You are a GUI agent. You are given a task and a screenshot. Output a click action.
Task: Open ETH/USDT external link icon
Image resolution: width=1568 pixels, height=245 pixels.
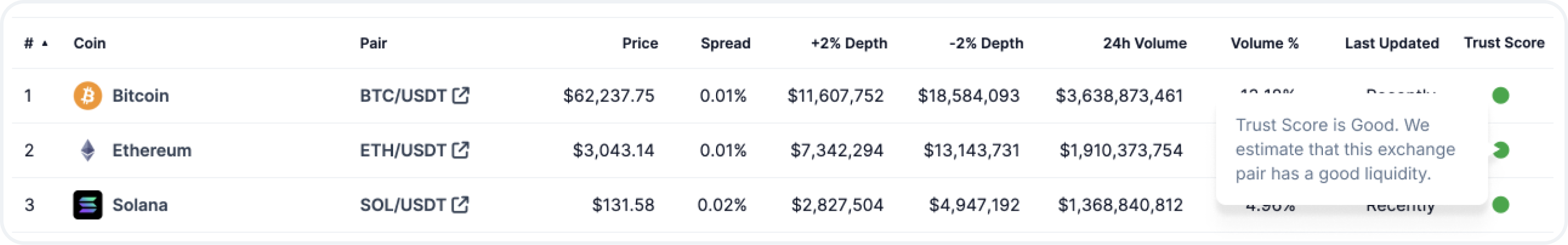pos(461,150)
